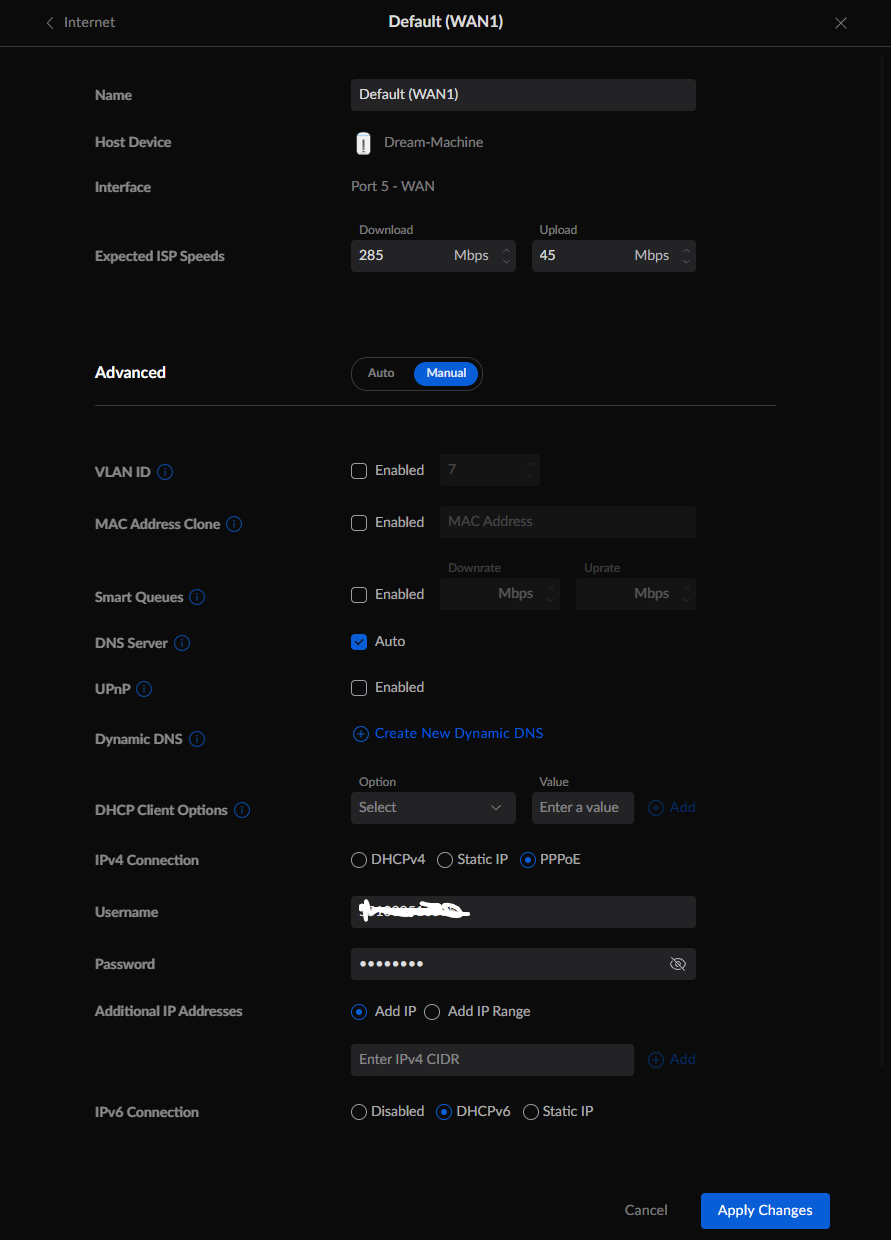Reveal password with the eye icon
Viewport: 891px width, 1240px height.
pyautogui.click(x=677, y=964)
